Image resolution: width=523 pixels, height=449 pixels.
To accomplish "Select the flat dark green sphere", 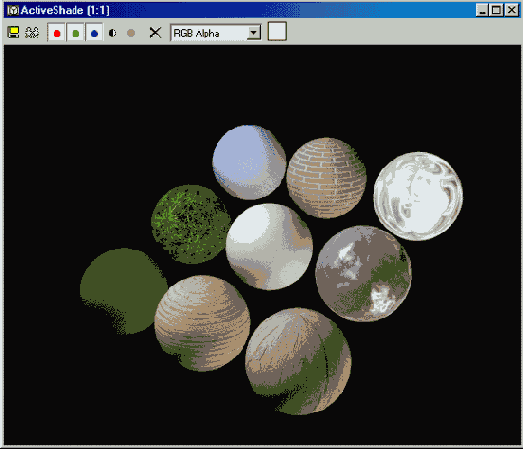I will pyautogui.click(x=124, y=291).
